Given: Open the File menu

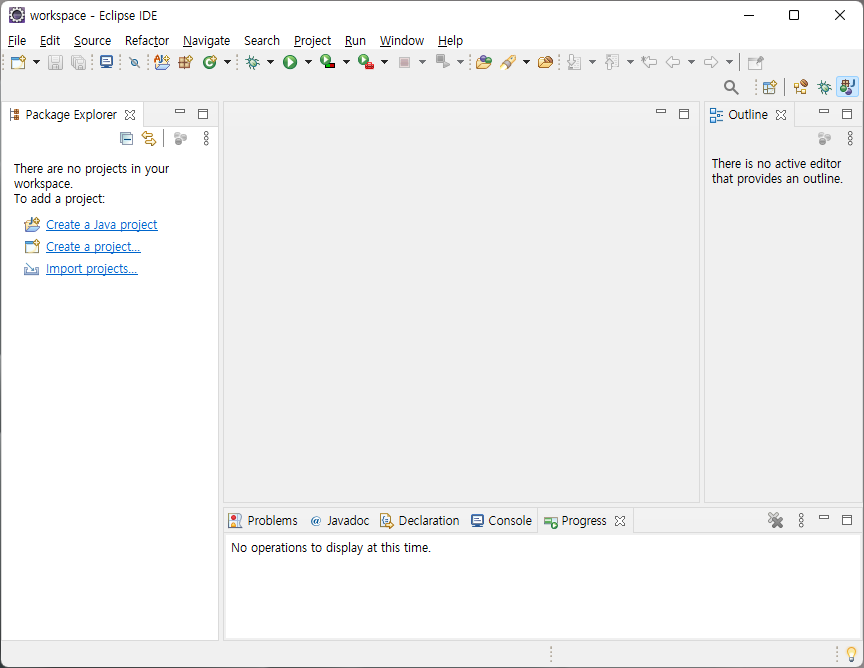Looking at the screenshot, I should 17,41.
